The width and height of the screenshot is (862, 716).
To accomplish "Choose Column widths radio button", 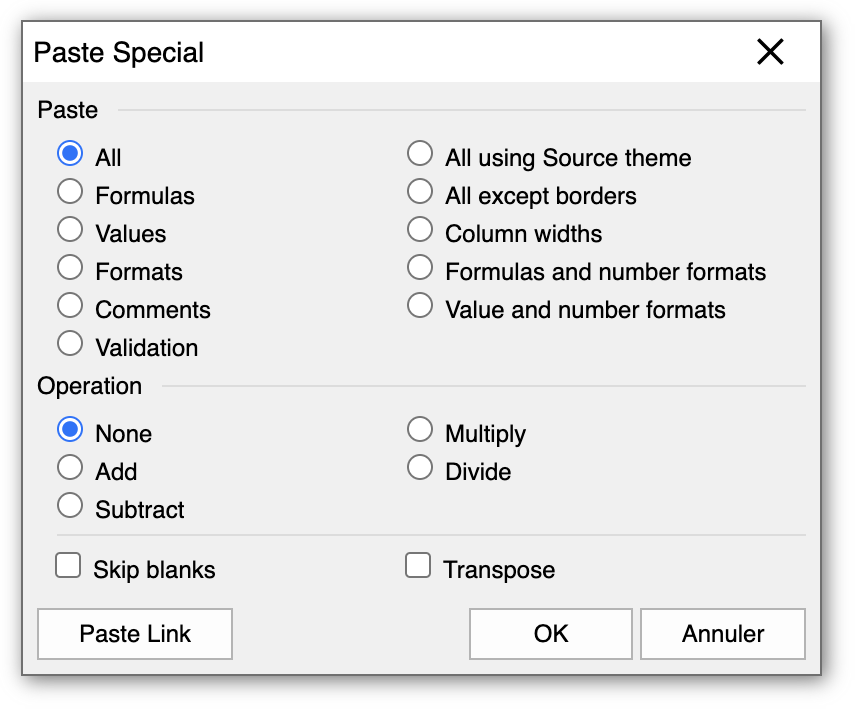I will [420, 230].
